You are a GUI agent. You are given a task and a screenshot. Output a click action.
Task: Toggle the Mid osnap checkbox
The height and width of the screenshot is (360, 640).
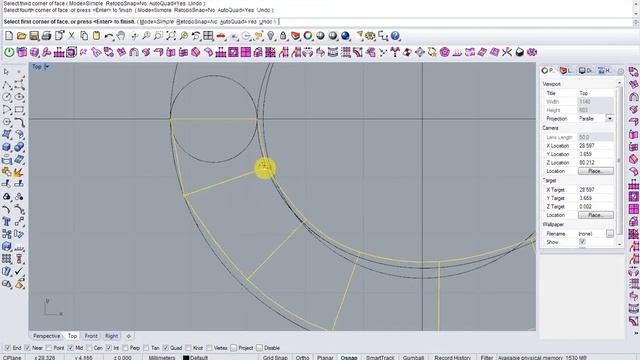pyautogui.click(x=71, y=348)
